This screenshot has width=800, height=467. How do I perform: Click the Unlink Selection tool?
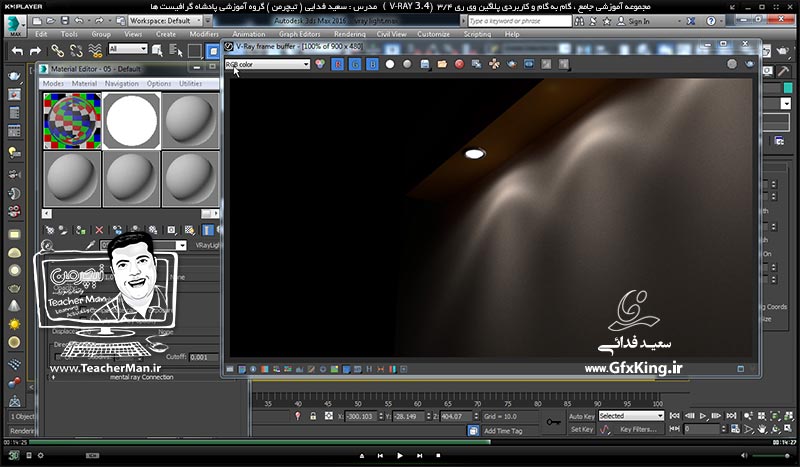pos(76,51)
